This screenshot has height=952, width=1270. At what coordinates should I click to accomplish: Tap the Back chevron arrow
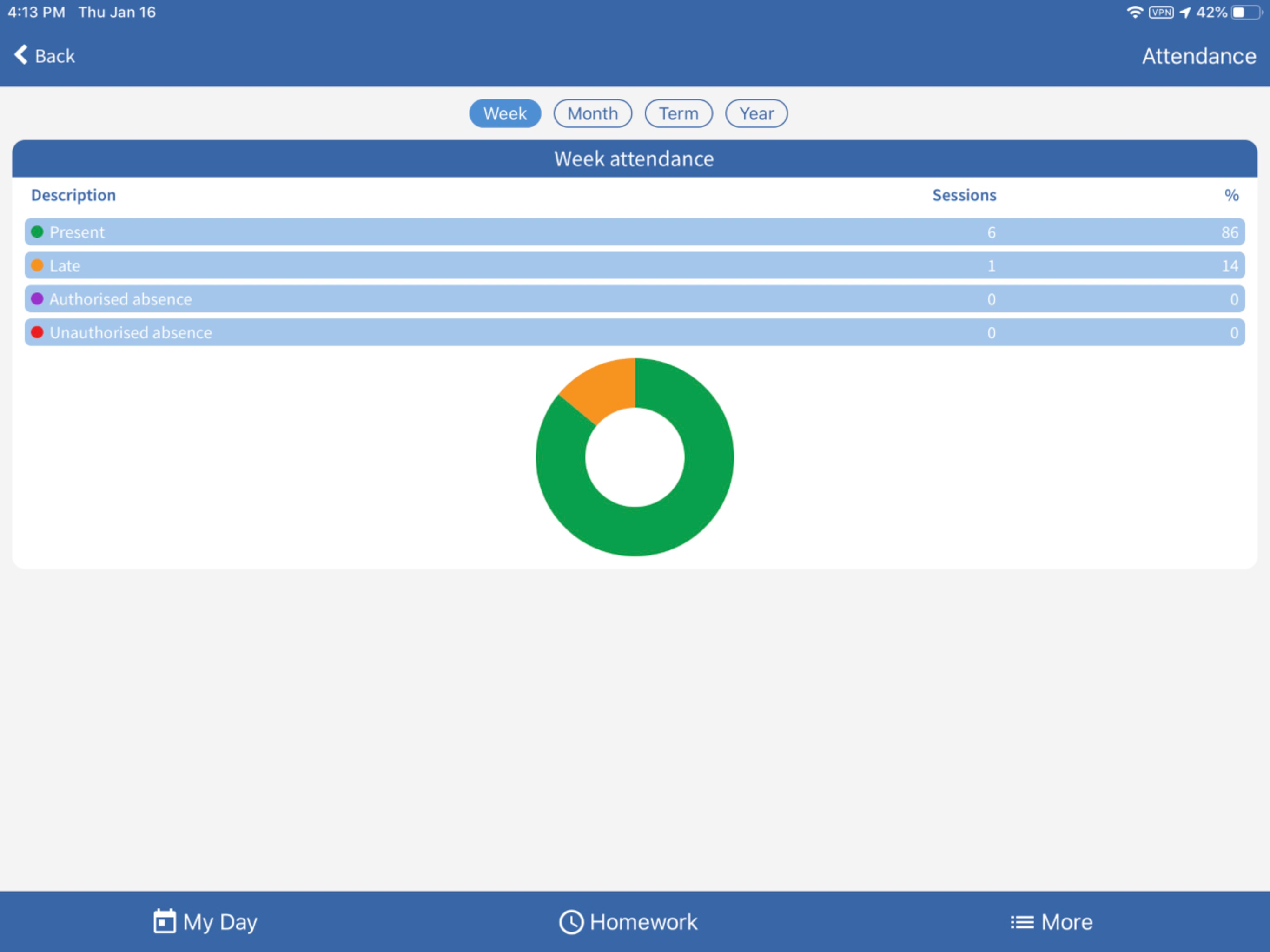(20, 55)
